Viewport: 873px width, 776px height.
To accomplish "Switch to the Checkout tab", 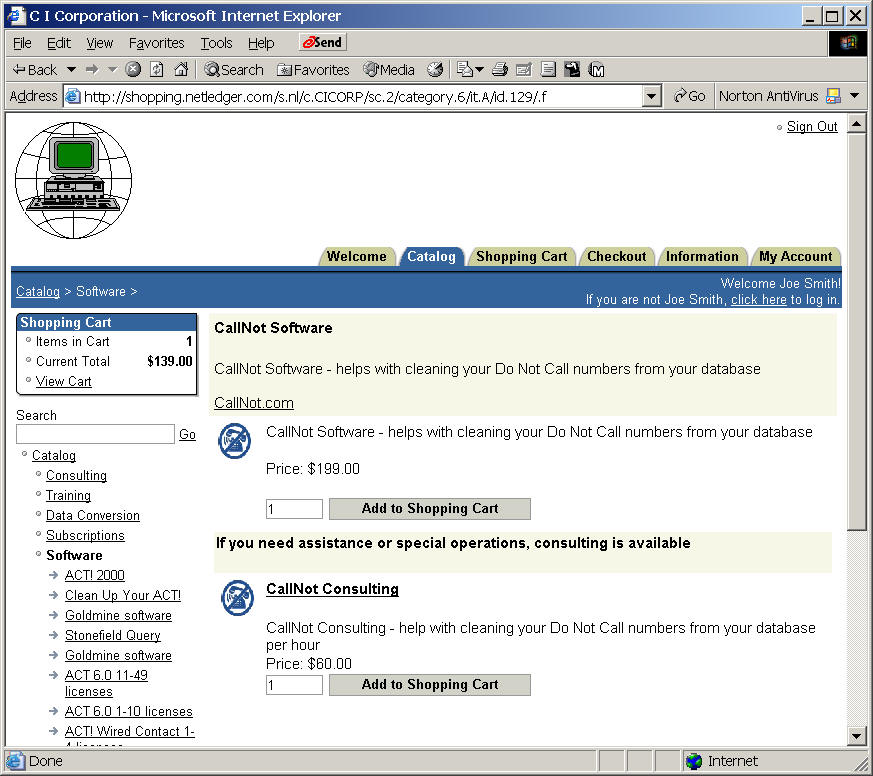I will point(617,257).
